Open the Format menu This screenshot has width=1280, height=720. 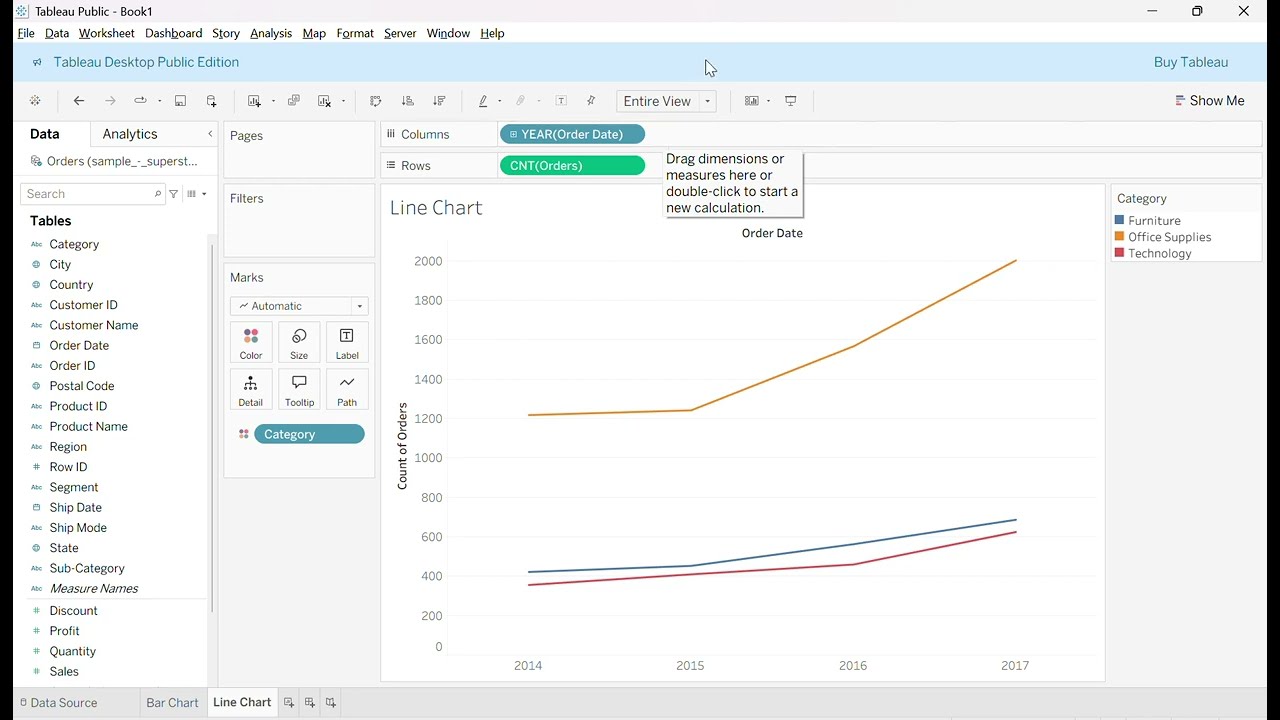[355, 33]
